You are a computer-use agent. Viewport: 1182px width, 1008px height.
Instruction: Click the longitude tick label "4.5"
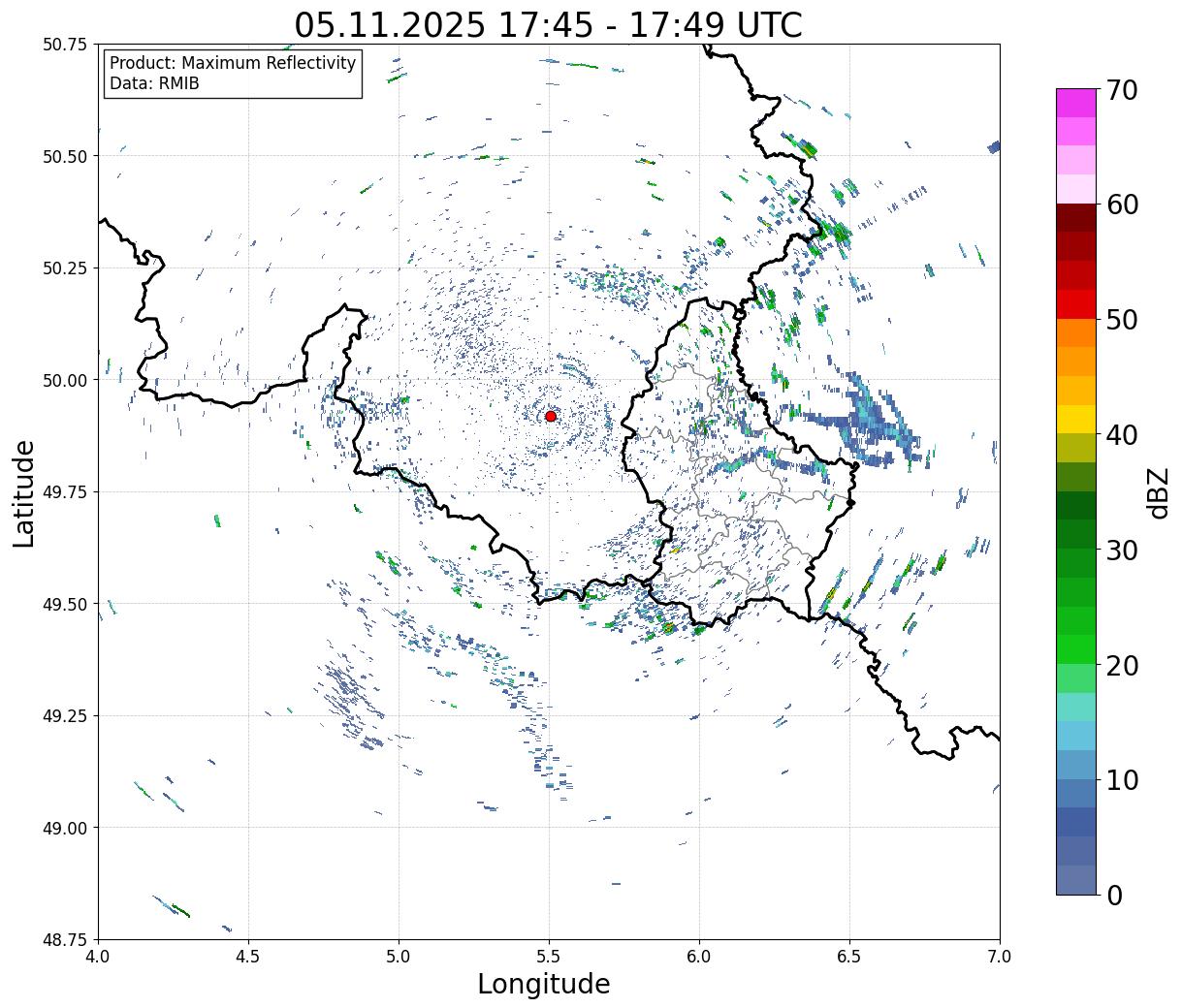coord(248,957)
